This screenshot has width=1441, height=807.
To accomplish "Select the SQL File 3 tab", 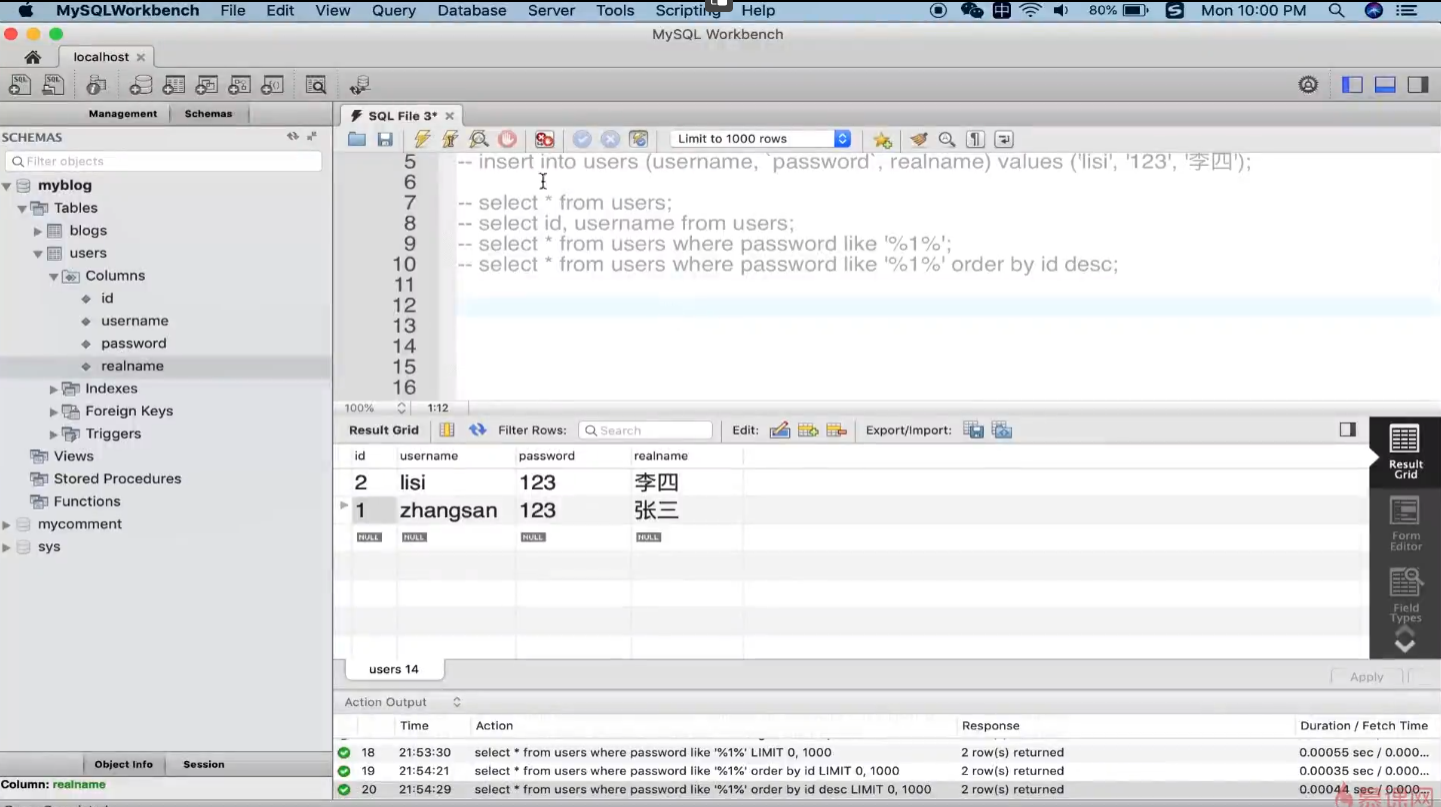I will 402,116.
